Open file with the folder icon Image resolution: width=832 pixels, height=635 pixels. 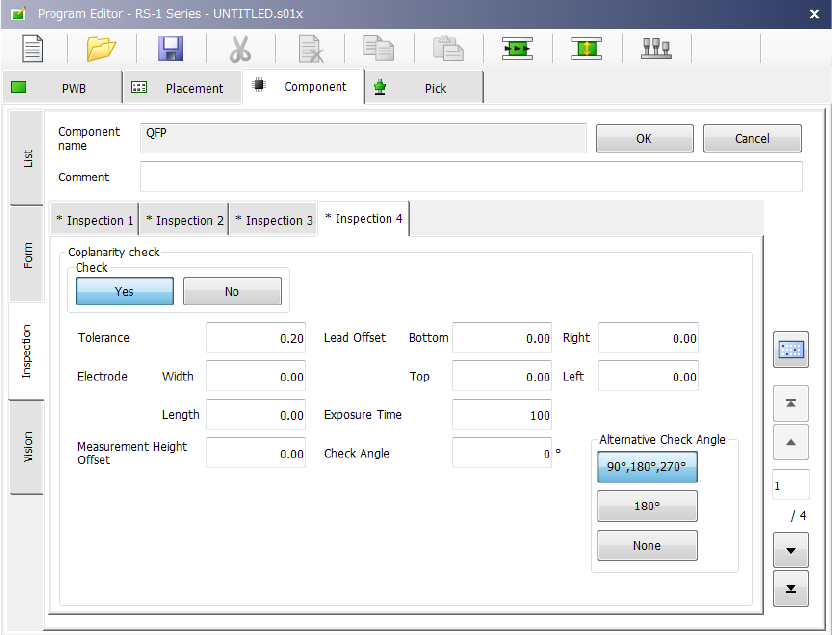(101, 49)
